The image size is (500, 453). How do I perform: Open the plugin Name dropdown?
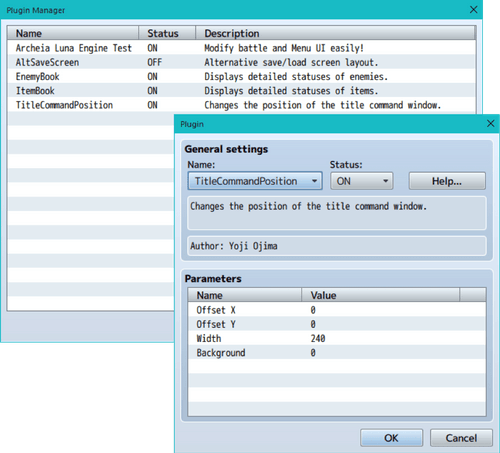coord(255,181)
